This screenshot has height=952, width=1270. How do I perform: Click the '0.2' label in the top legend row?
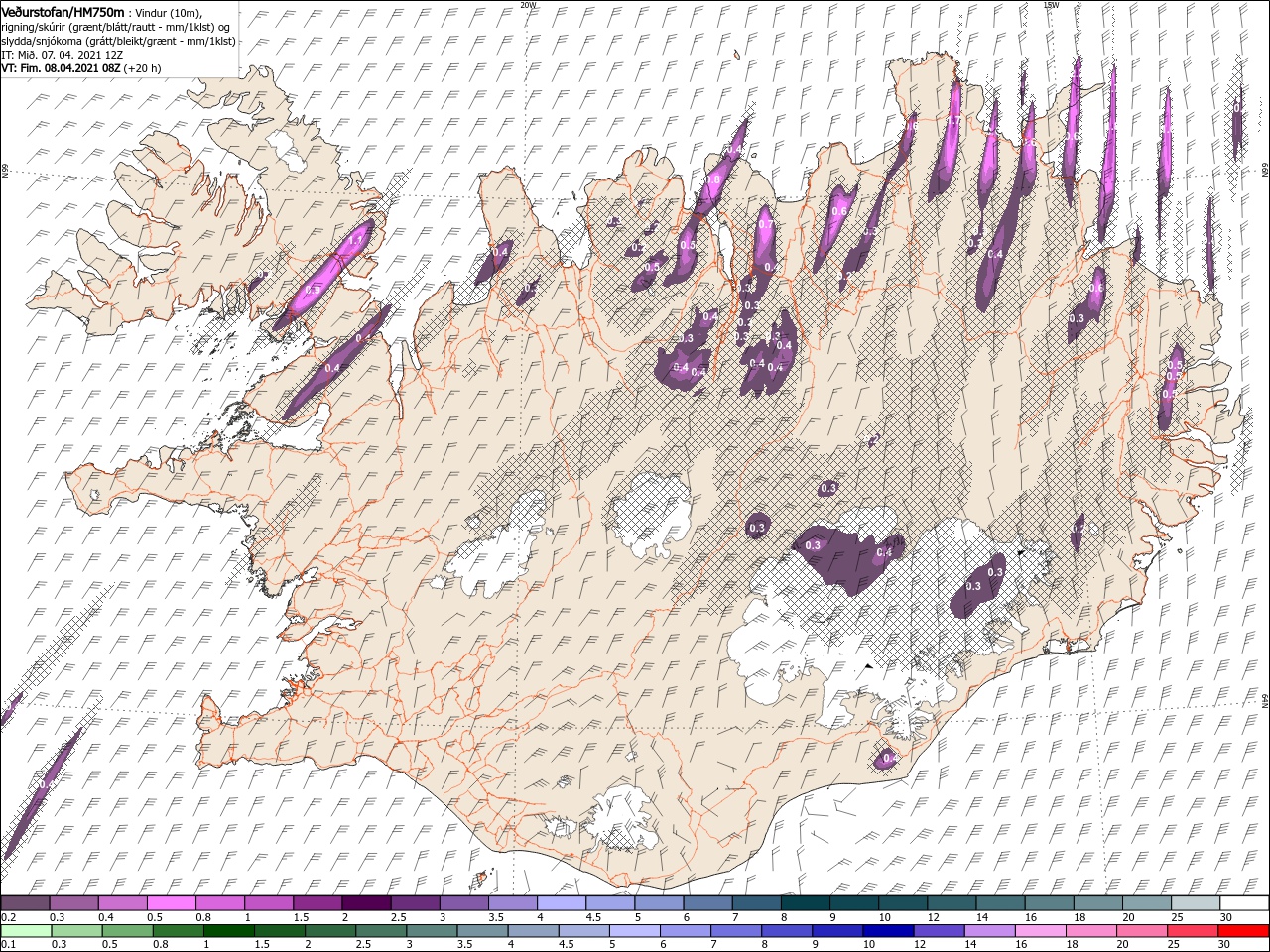tap(8, 917)
